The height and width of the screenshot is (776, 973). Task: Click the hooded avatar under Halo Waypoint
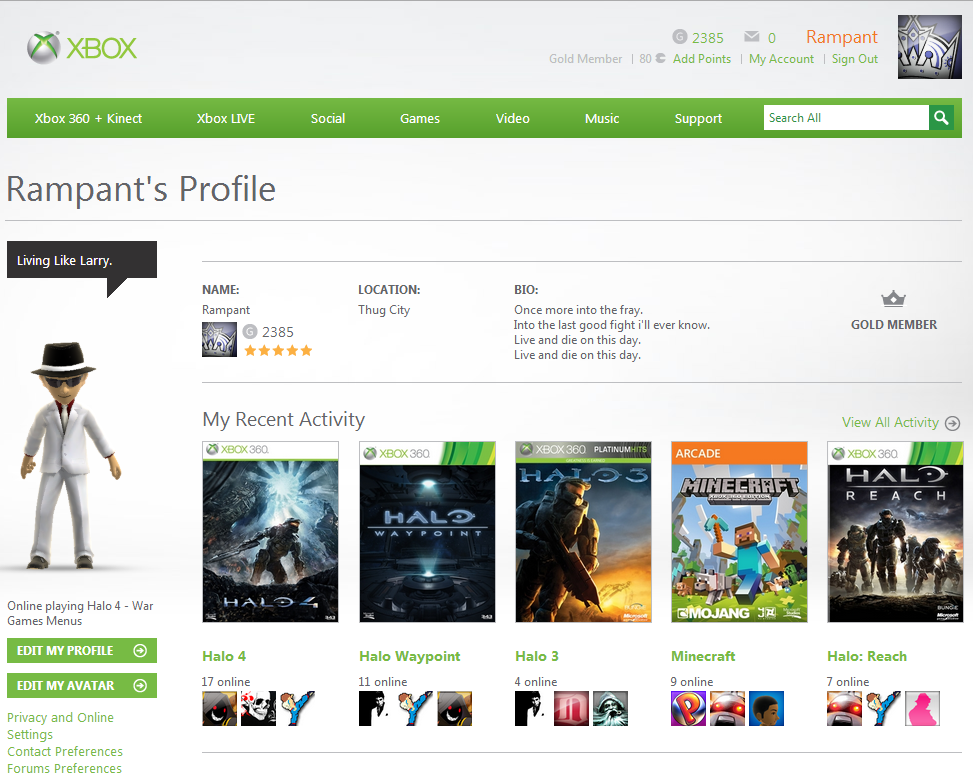[454, 708]
